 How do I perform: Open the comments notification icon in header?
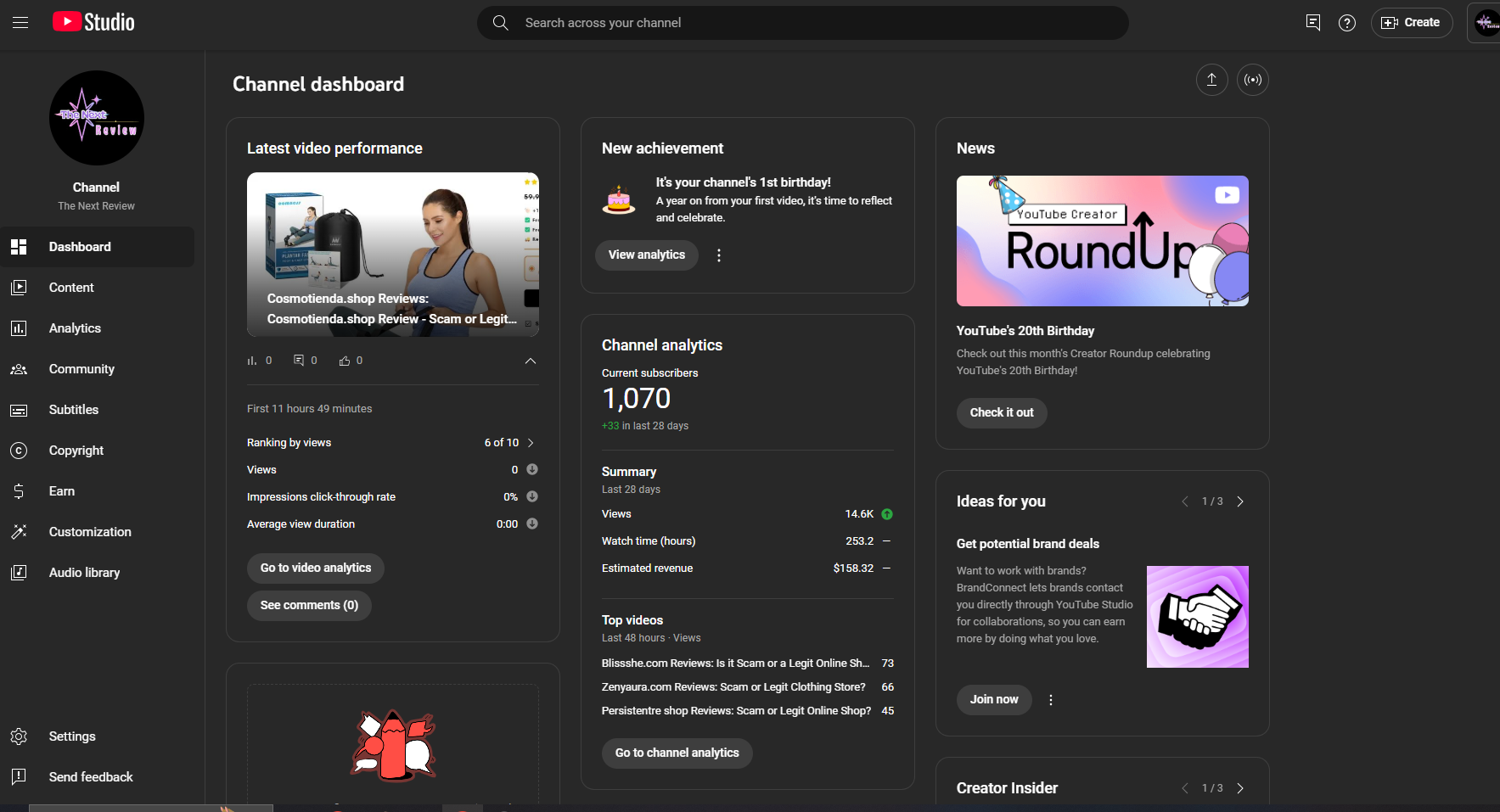point(1313,23)
